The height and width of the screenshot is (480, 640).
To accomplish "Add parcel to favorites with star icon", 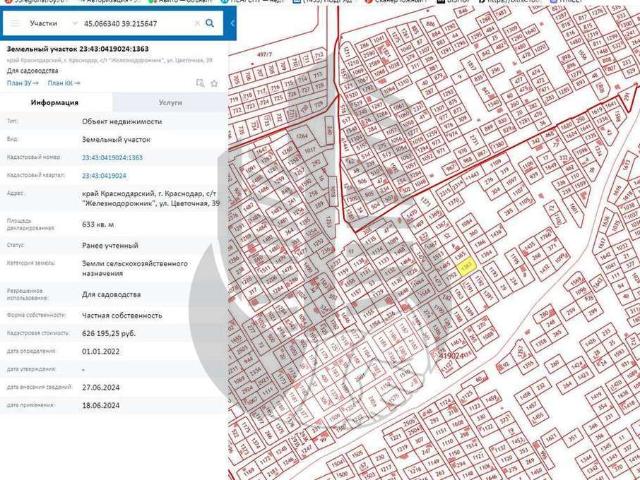I will pyautogui.click(x=214, y=83).
